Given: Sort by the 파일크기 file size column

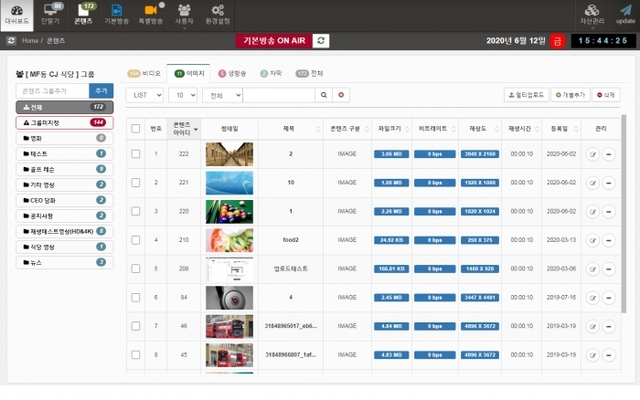Looking at the screenshot, I should pyautogui.click(x=392, y=129).
